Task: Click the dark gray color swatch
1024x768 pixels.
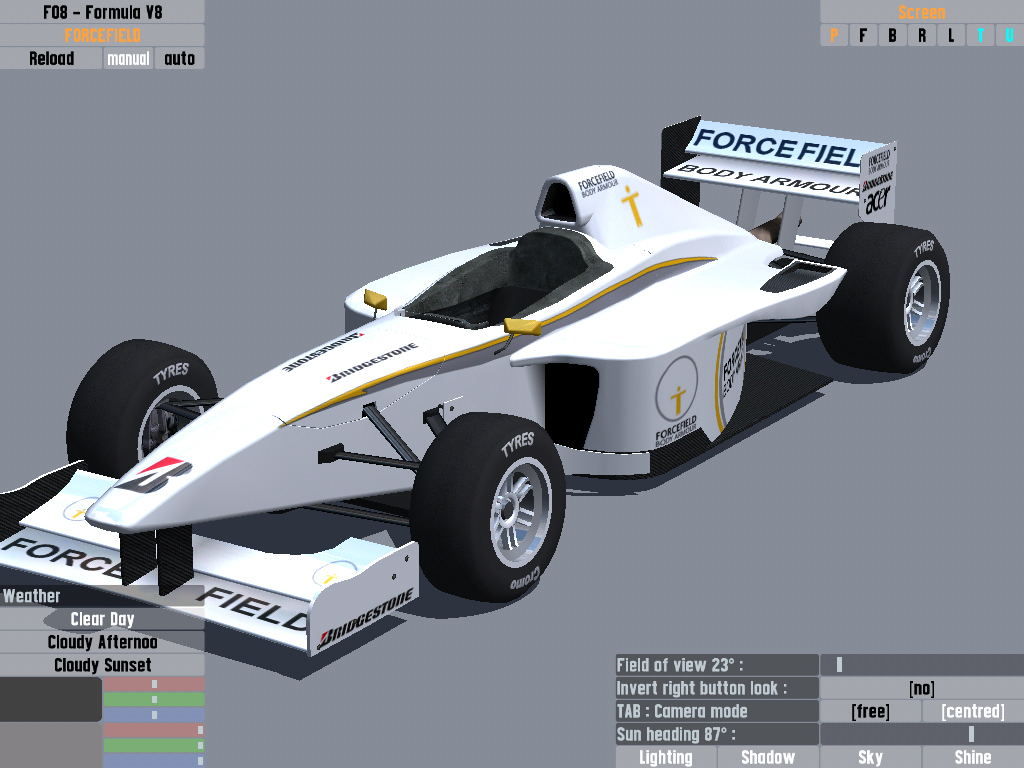Action: tap(51, 699)
